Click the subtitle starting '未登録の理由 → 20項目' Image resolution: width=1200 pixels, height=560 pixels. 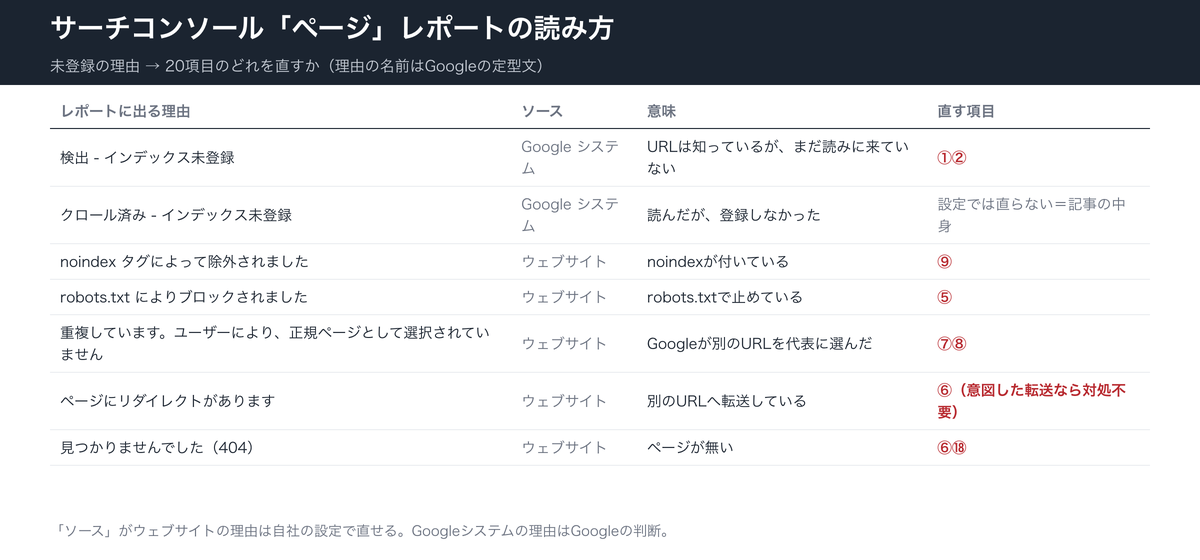296,66
